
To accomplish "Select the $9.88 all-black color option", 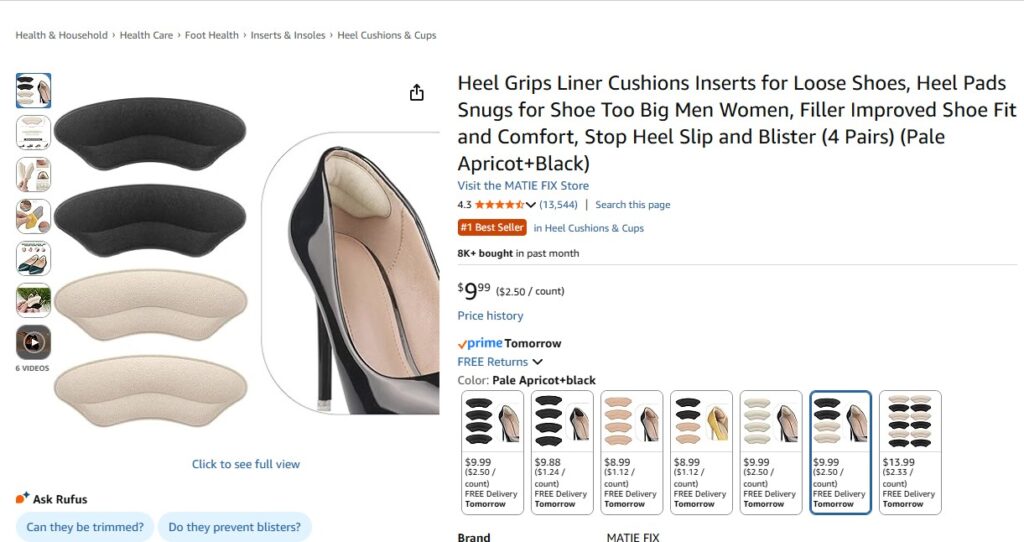I will coord(561,451).
